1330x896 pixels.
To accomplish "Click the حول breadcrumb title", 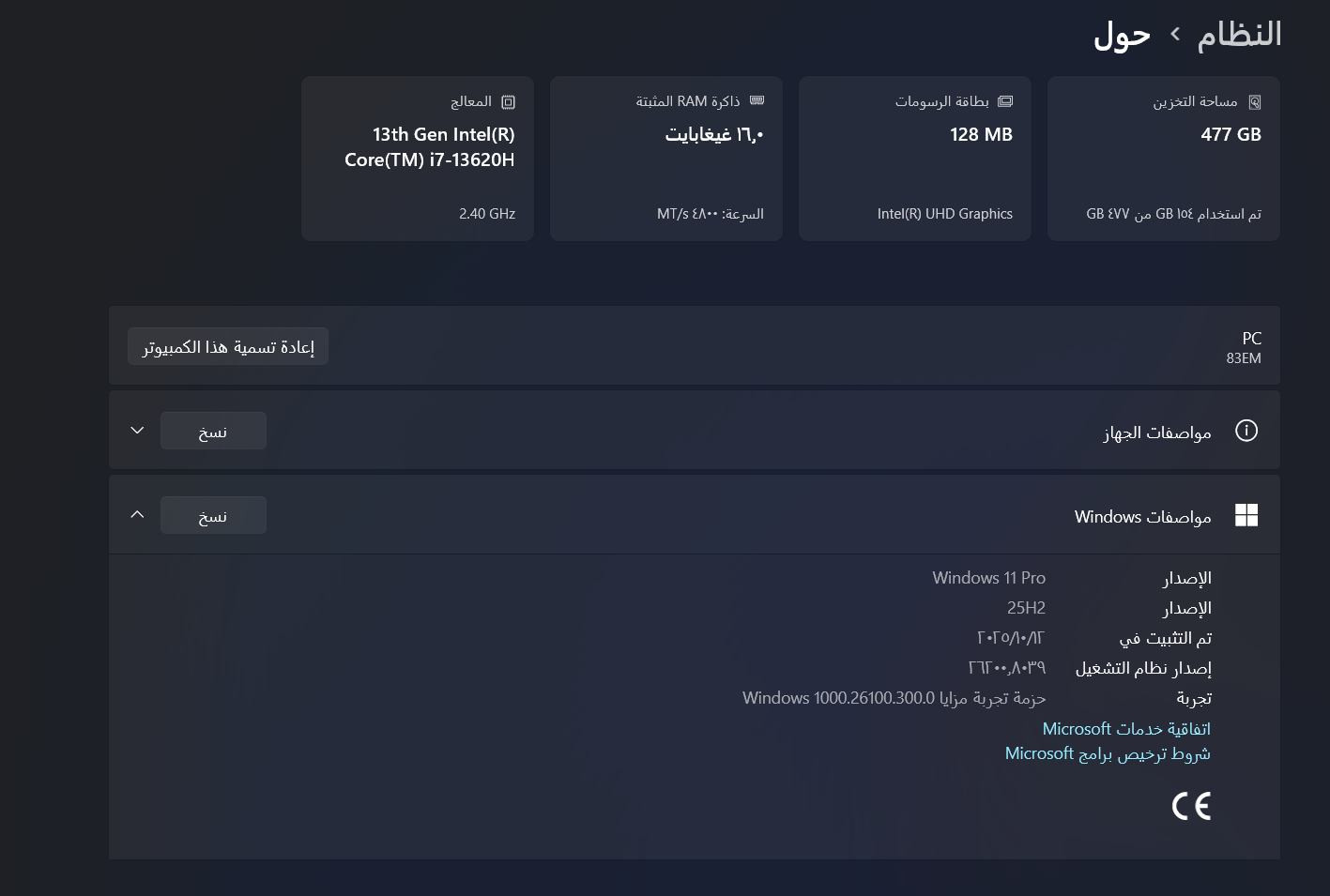I will [1122, 36].
